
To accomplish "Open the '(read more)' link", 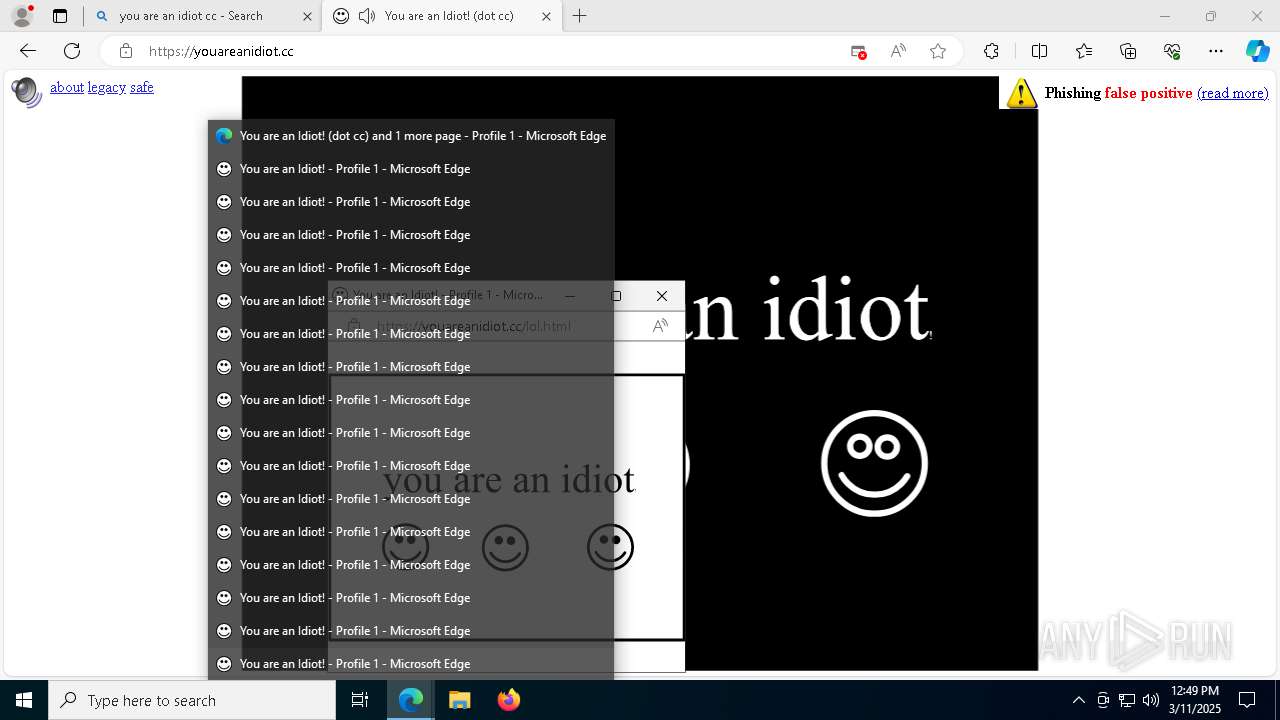I will (1232, 93).
